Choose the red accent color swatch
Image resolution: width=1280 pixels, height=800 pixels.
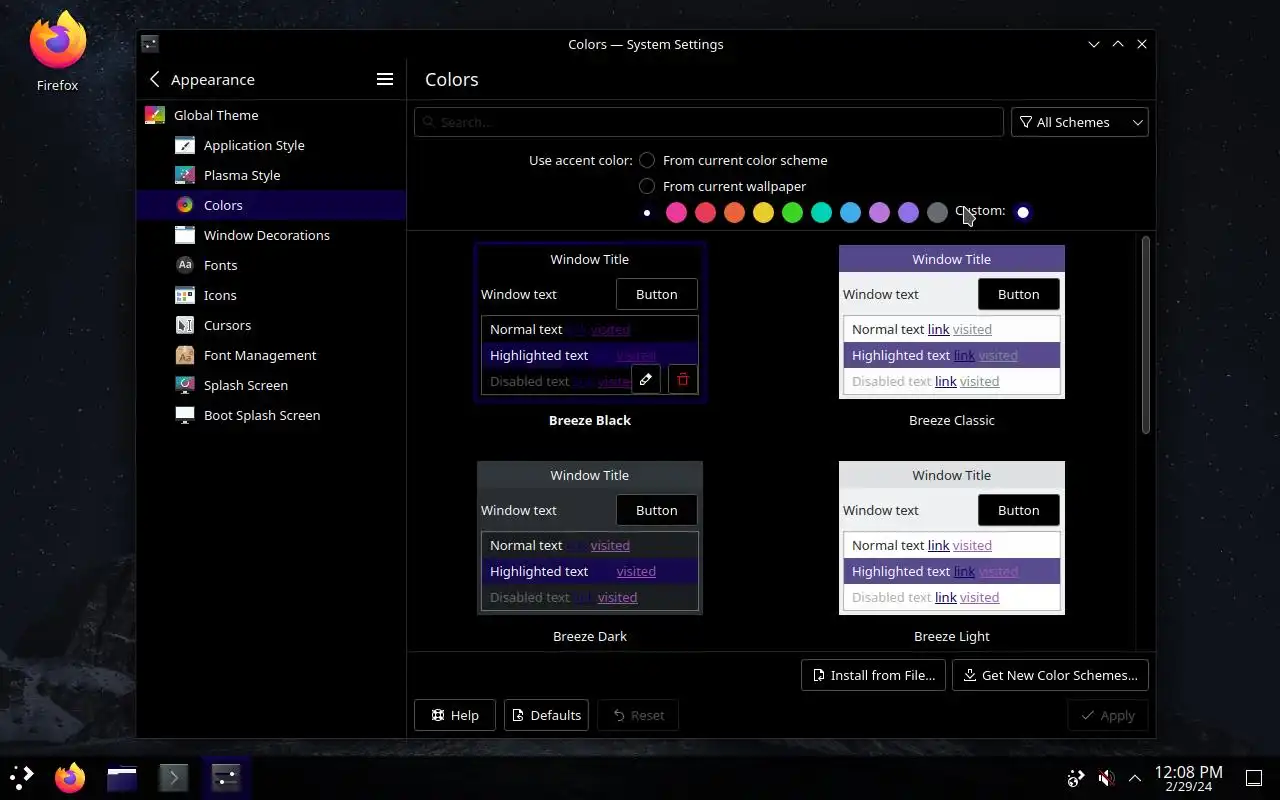coord(705,212)
